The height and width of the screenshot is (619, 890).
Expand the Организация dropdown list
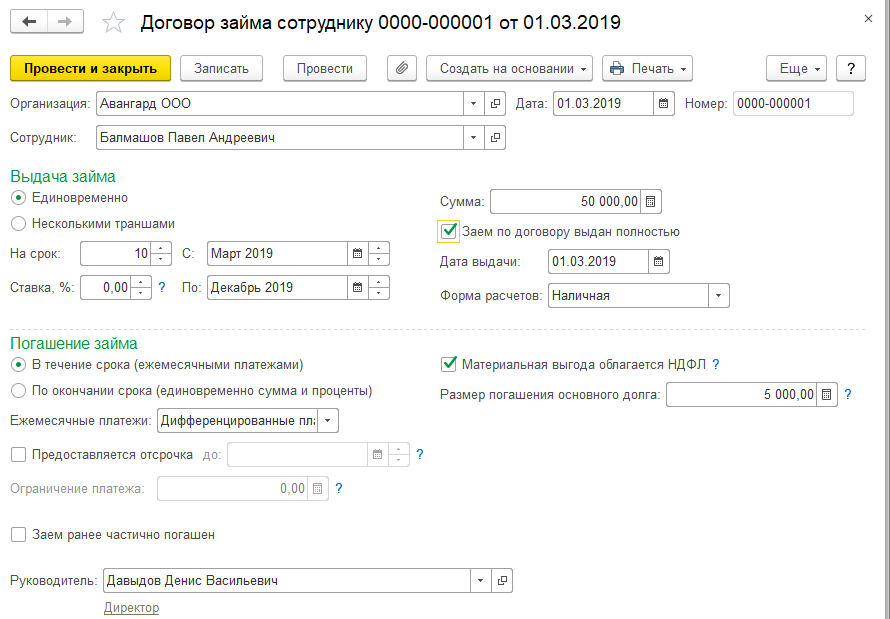(473, 104)
